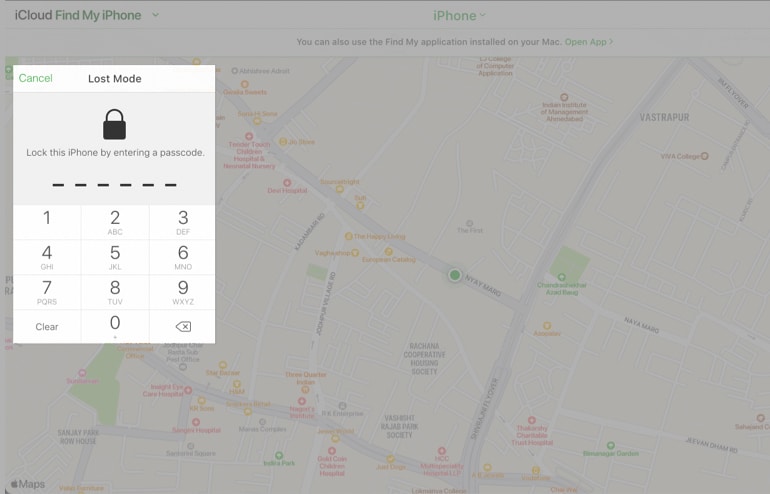
Task: Click the Rachana Cooperative Housing Society label
Action: (424, 359)
